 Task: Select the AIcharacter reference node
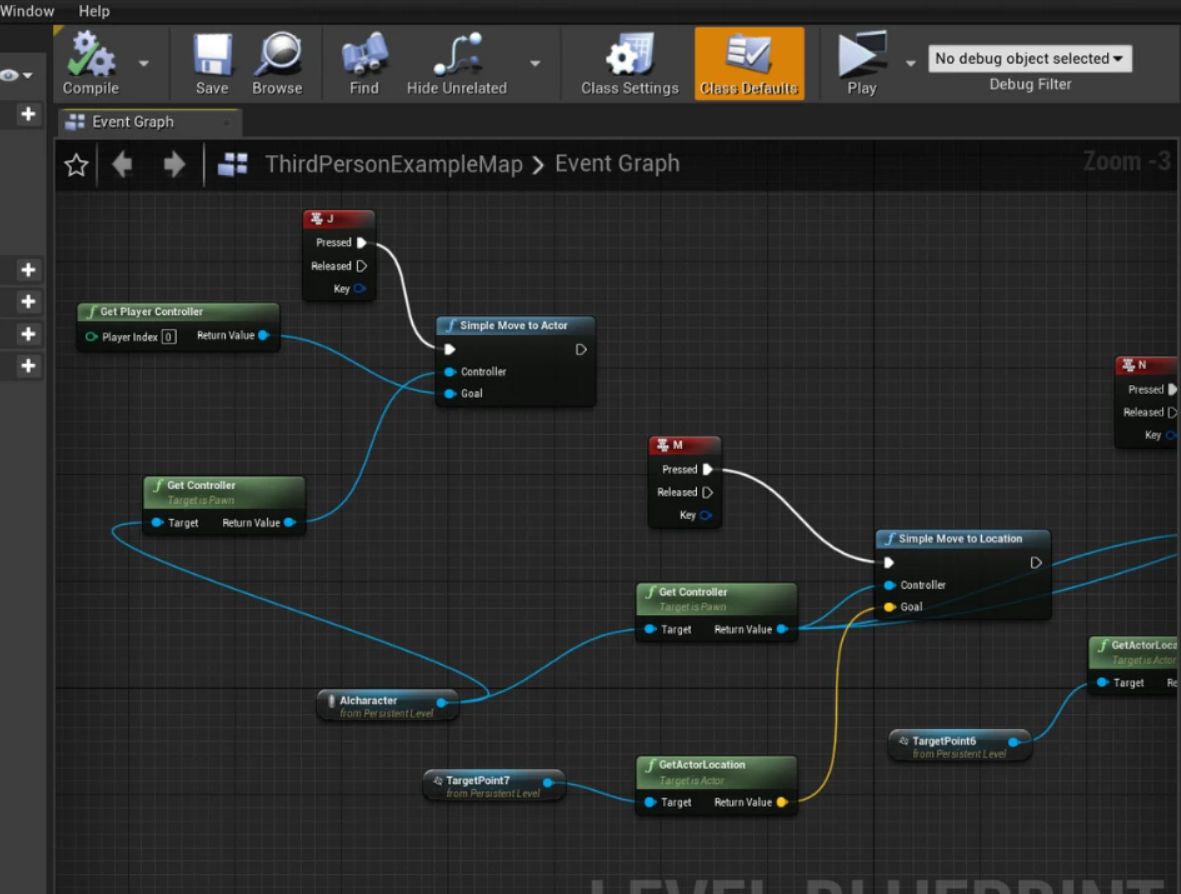point(388,706)
